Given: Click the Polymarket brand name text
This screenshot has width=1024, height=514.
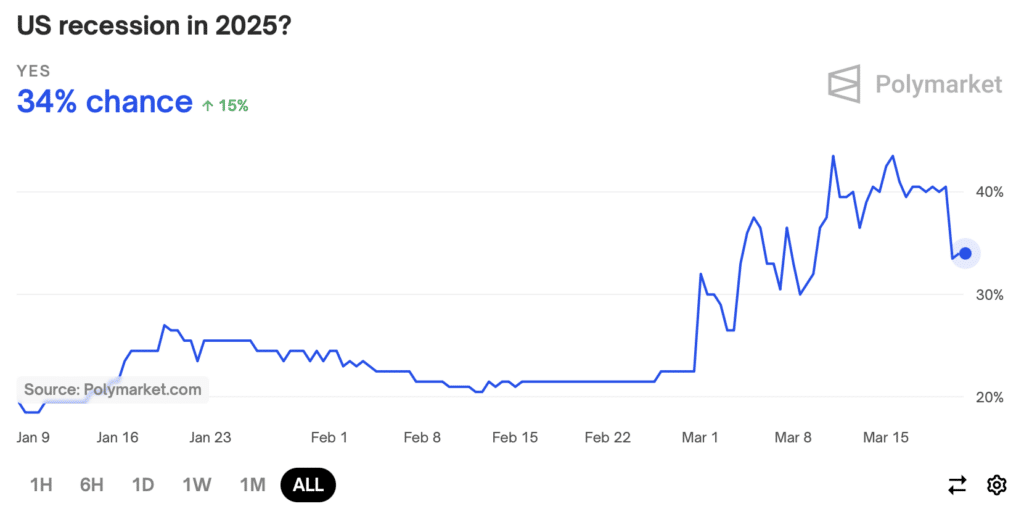Looking at the screenshot, I should 938,84.
